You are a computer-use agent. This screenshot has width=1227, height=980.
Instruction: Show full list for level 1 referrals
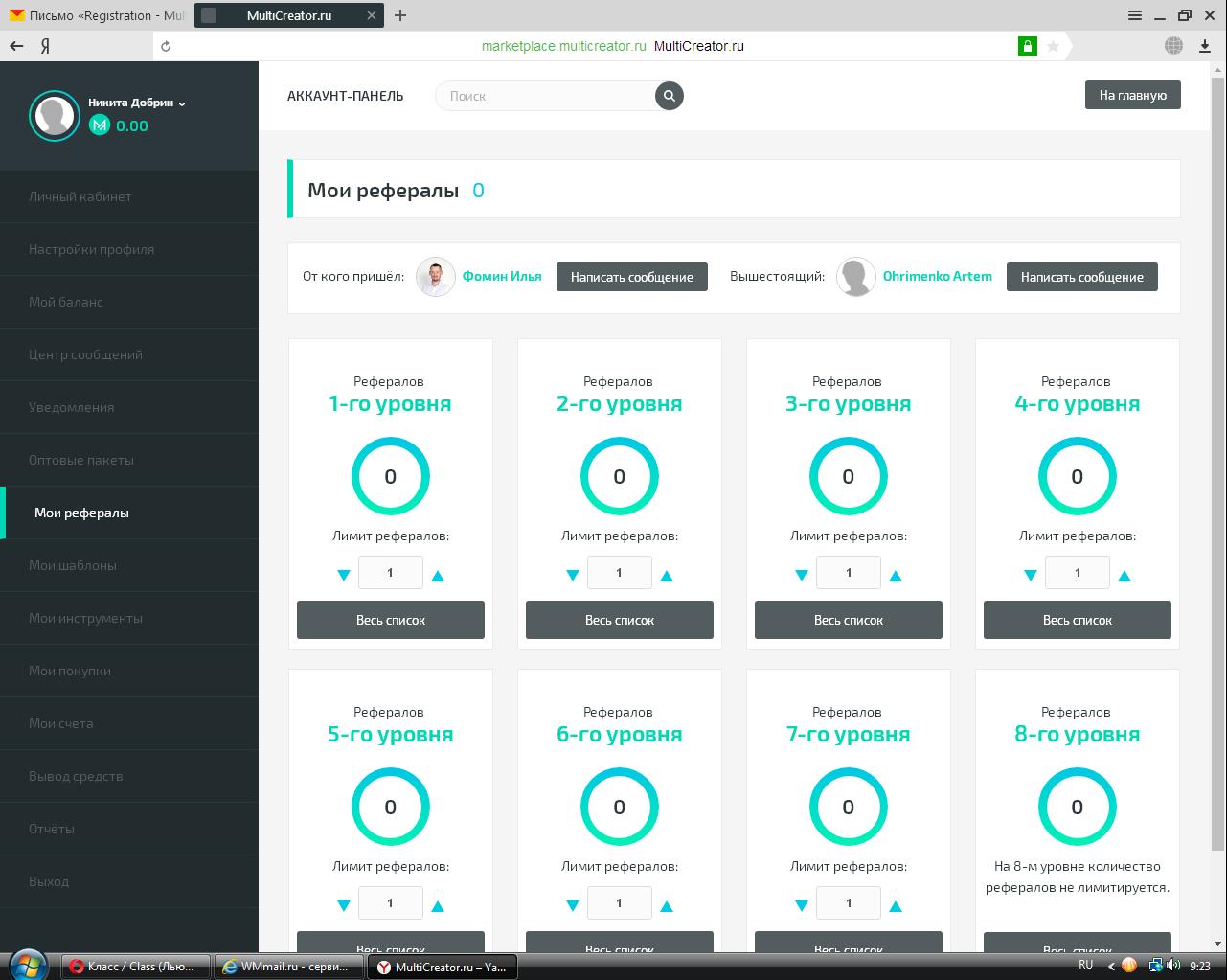391,620
